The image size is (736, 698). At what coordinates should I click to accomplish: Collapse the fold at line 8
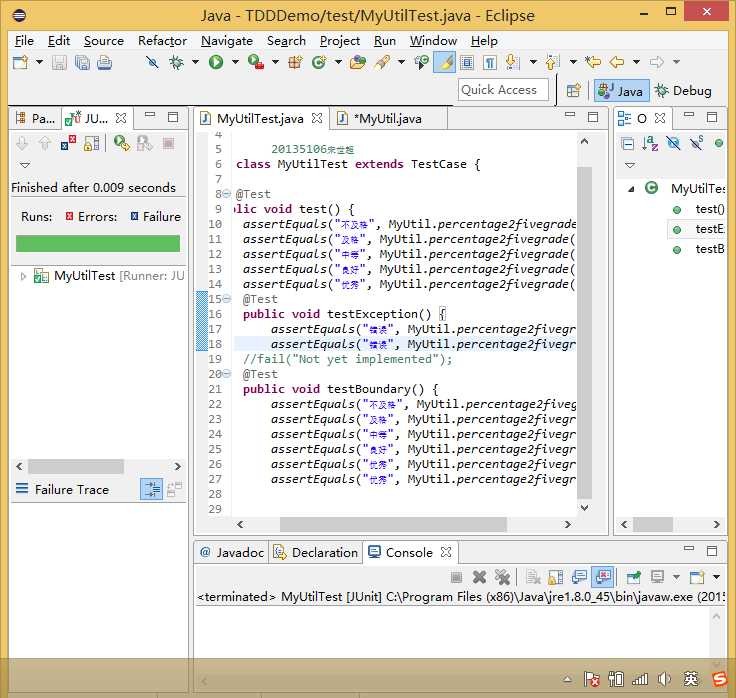pos(227,193)
